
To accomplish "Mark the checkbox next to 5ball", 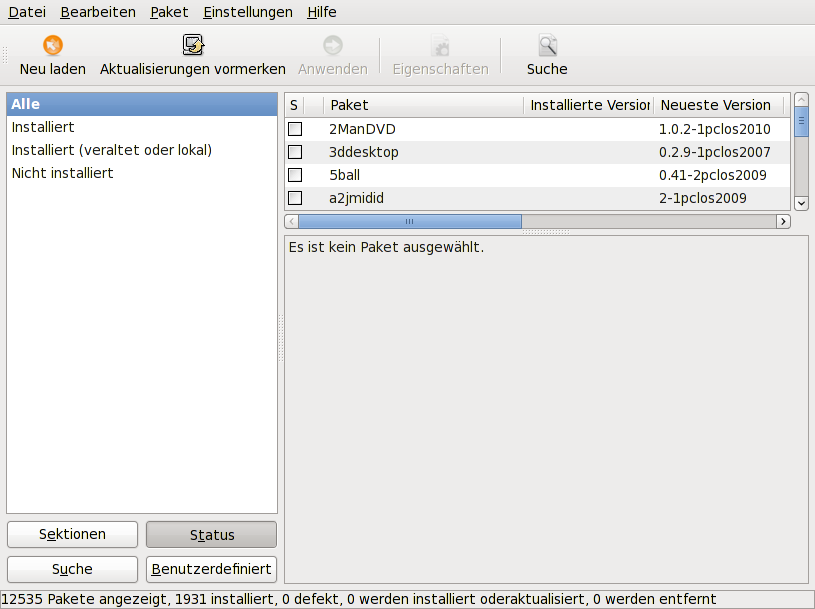I will [295, 175].
